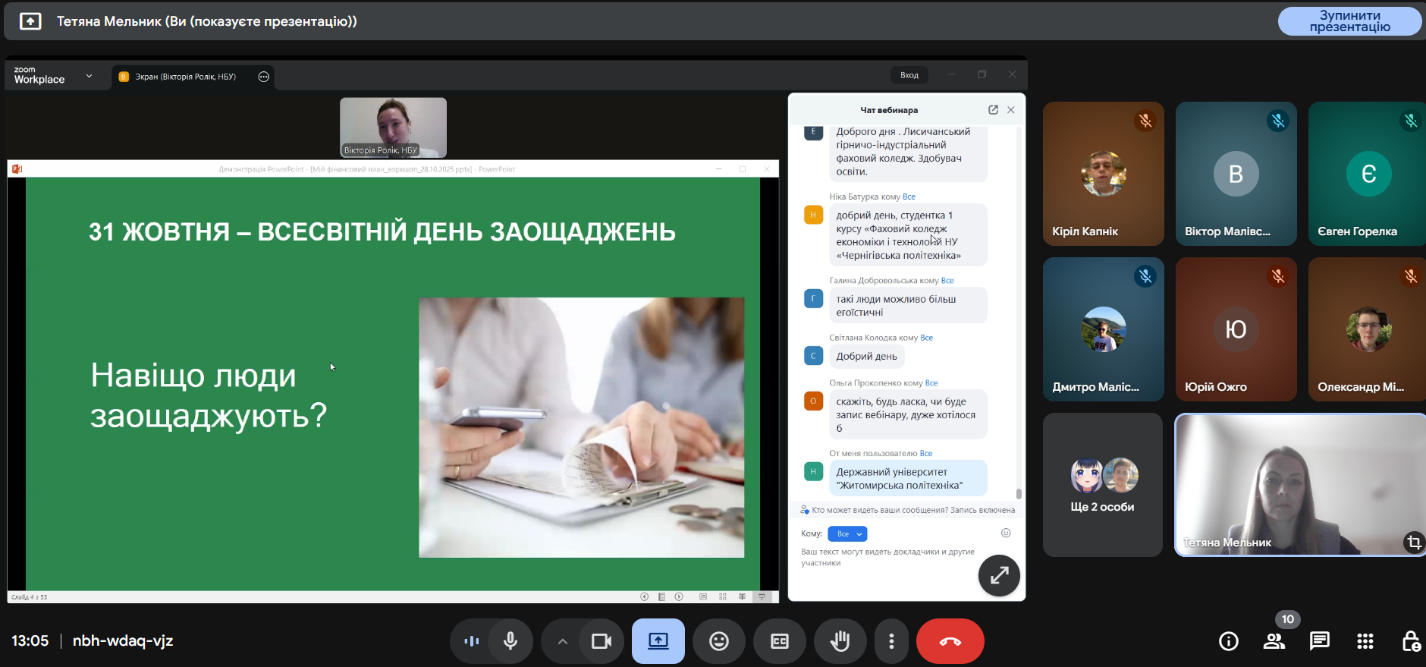Screen dimensions: 1426x667
Task: Expand video settings chevron beside camera
Action: tap(562, 641)
